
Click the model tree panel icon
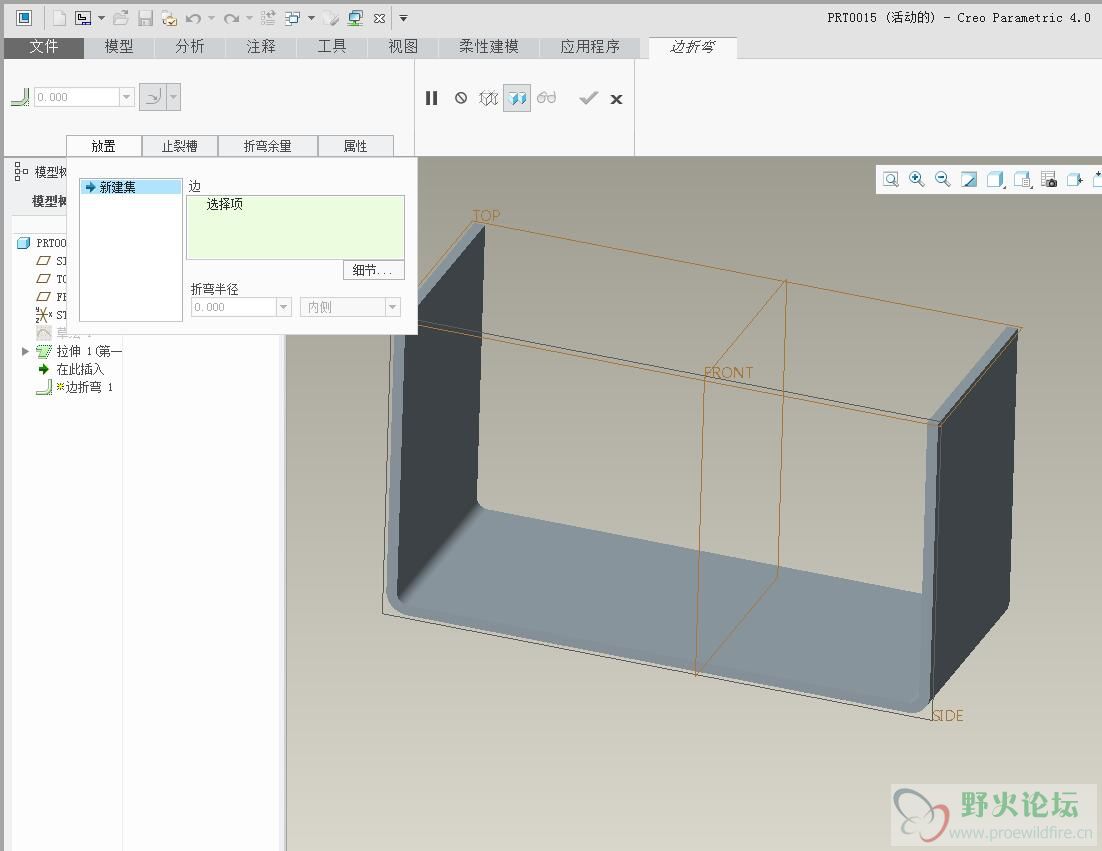click(x=21, y=171)
